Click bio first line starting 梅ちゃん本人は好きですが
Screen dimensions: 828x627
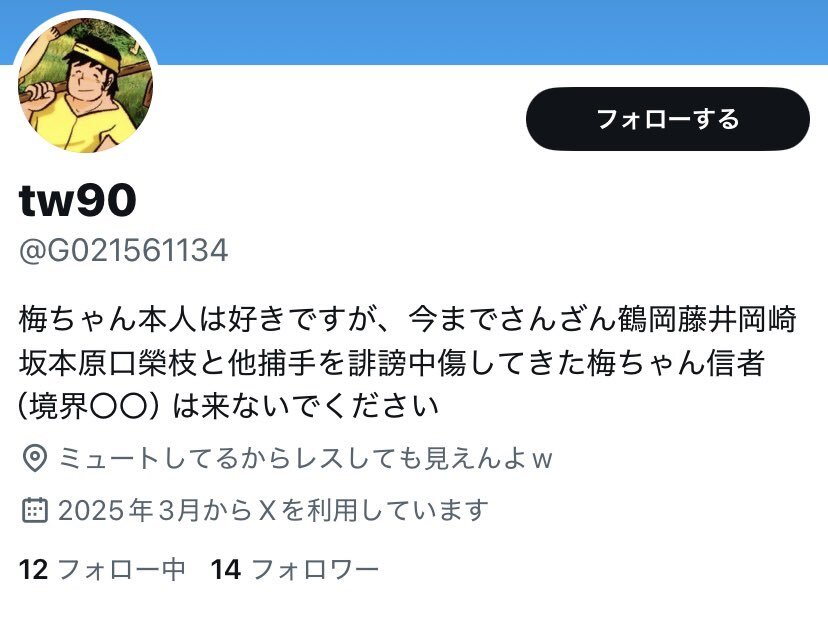click(408, 320)
